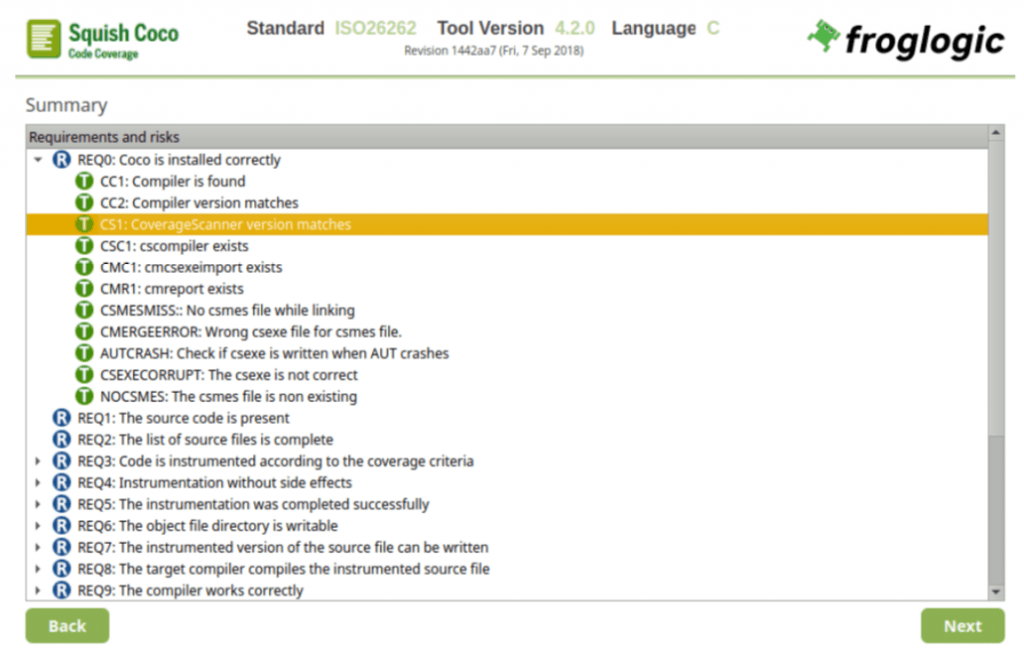Expand REQ6 object file directory node

pos(38,526)
